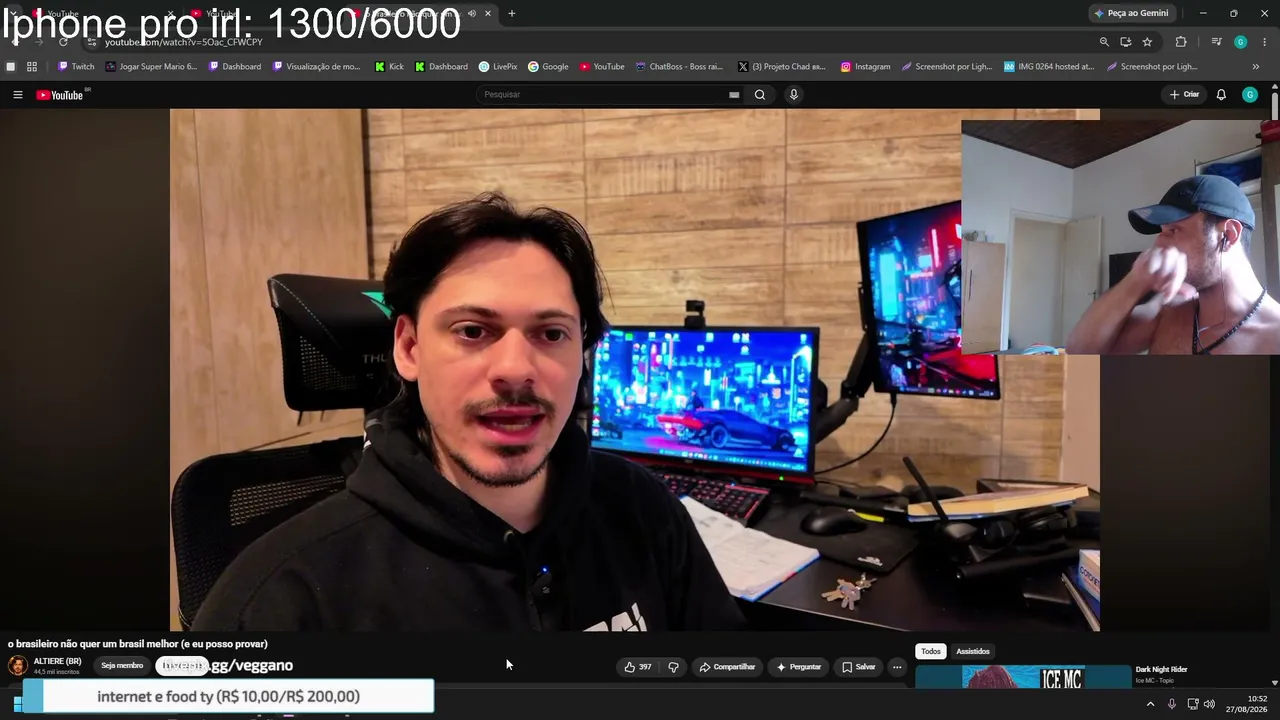Open the on-screen keyboard in the search box

(x=734, y=95)
